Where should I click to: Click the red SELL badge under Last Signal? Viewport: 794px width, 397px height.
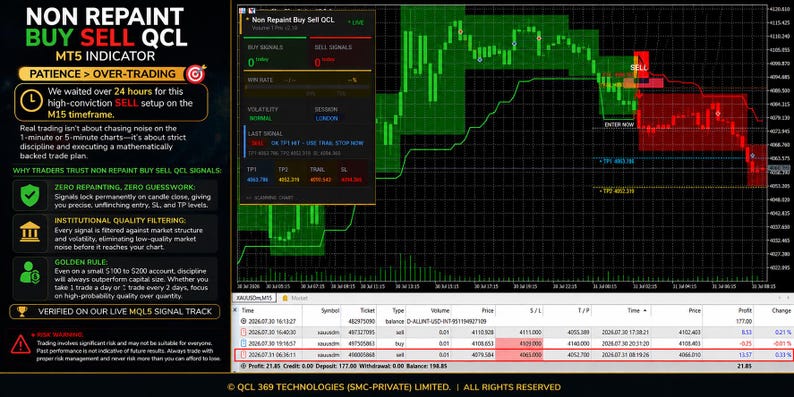tap(258, 143)
